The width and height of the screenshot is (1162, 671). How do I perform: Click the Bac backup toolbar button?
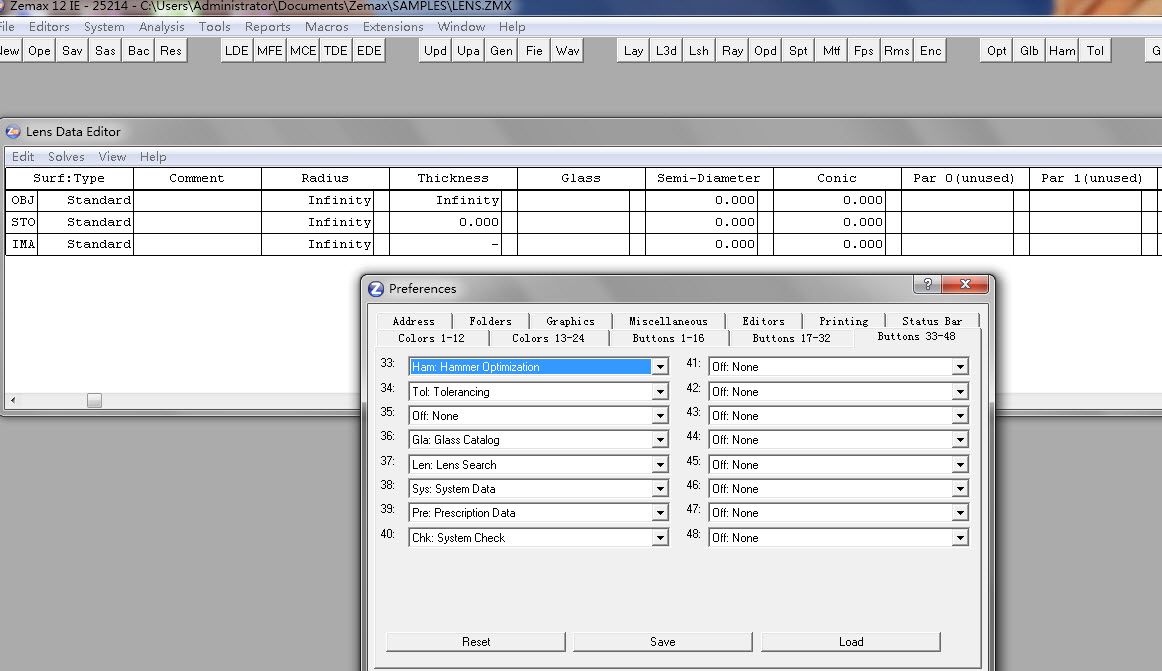(139, 50)
